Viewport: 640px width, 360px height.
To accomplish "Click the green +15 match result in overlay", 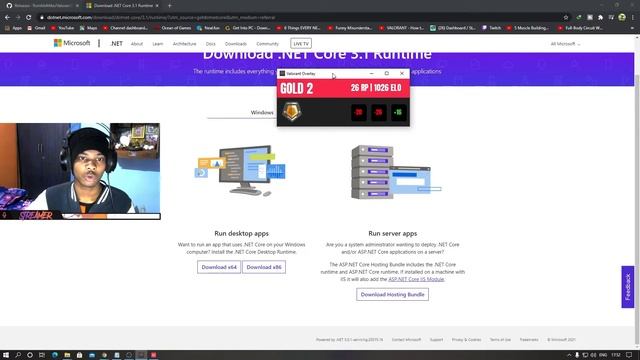I will pos(398,113).
